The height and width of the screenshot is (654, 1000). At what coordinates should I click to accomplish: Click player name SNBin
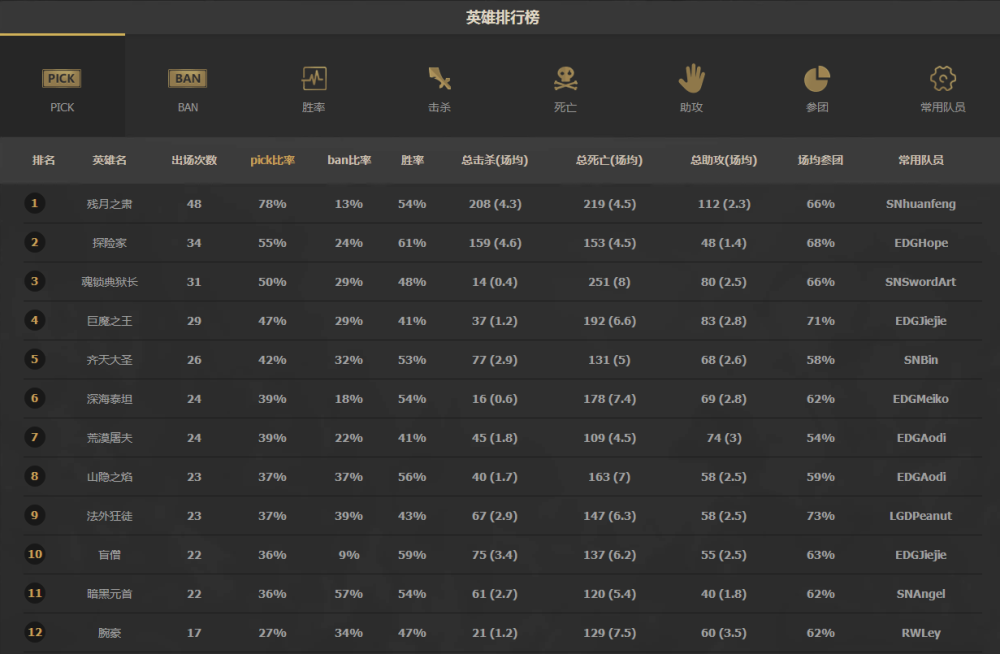pyautogui.click(x=921, y=360)
